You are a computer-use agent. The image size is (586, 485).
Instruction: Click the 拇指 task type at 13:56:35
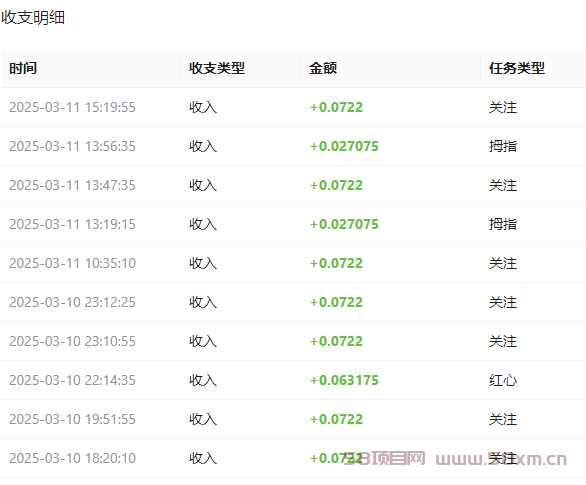[503, 146]
